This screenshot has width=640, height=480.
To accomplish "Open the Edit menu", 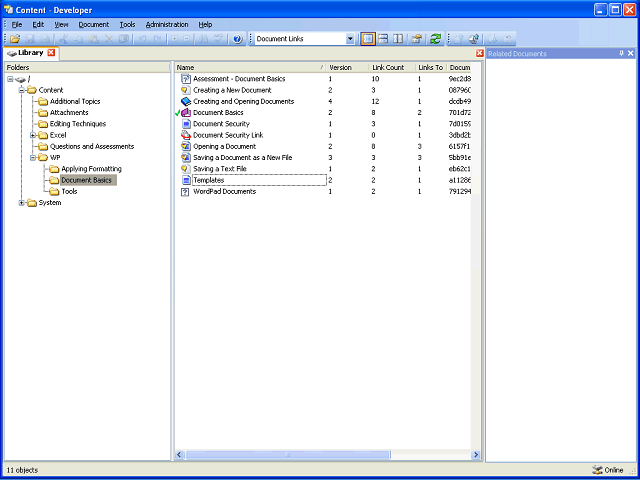I will click(x=38, y=24).
